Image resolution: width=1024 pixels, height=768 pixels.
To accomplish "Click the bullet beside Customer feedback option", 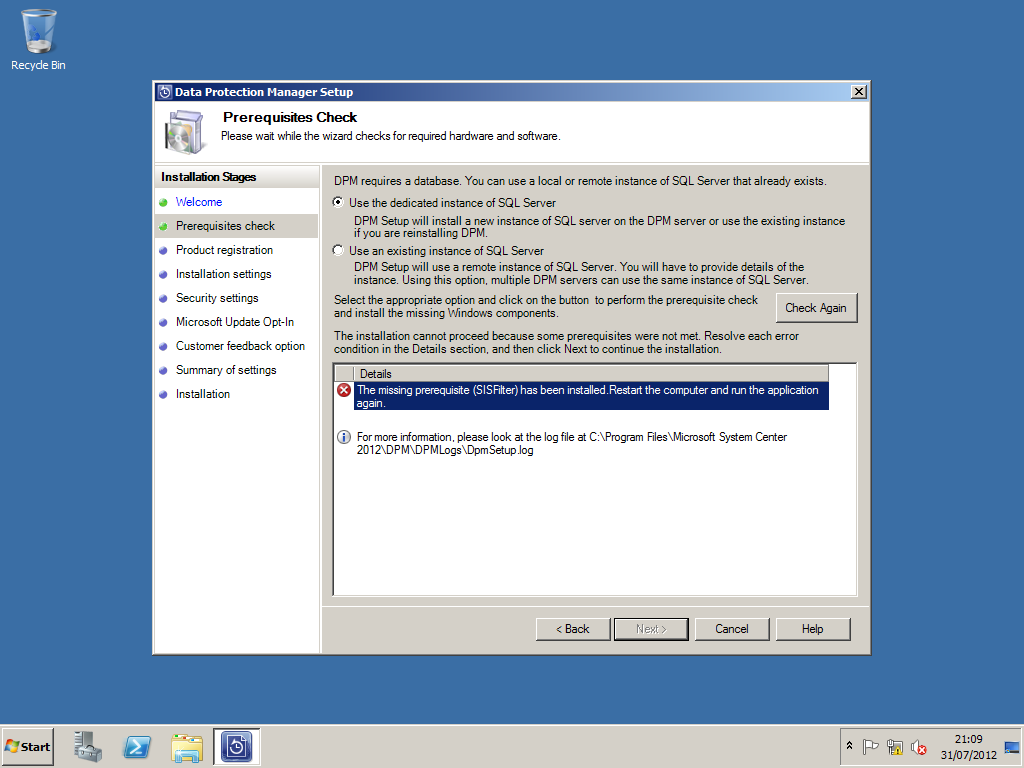I will click(163, 346).
